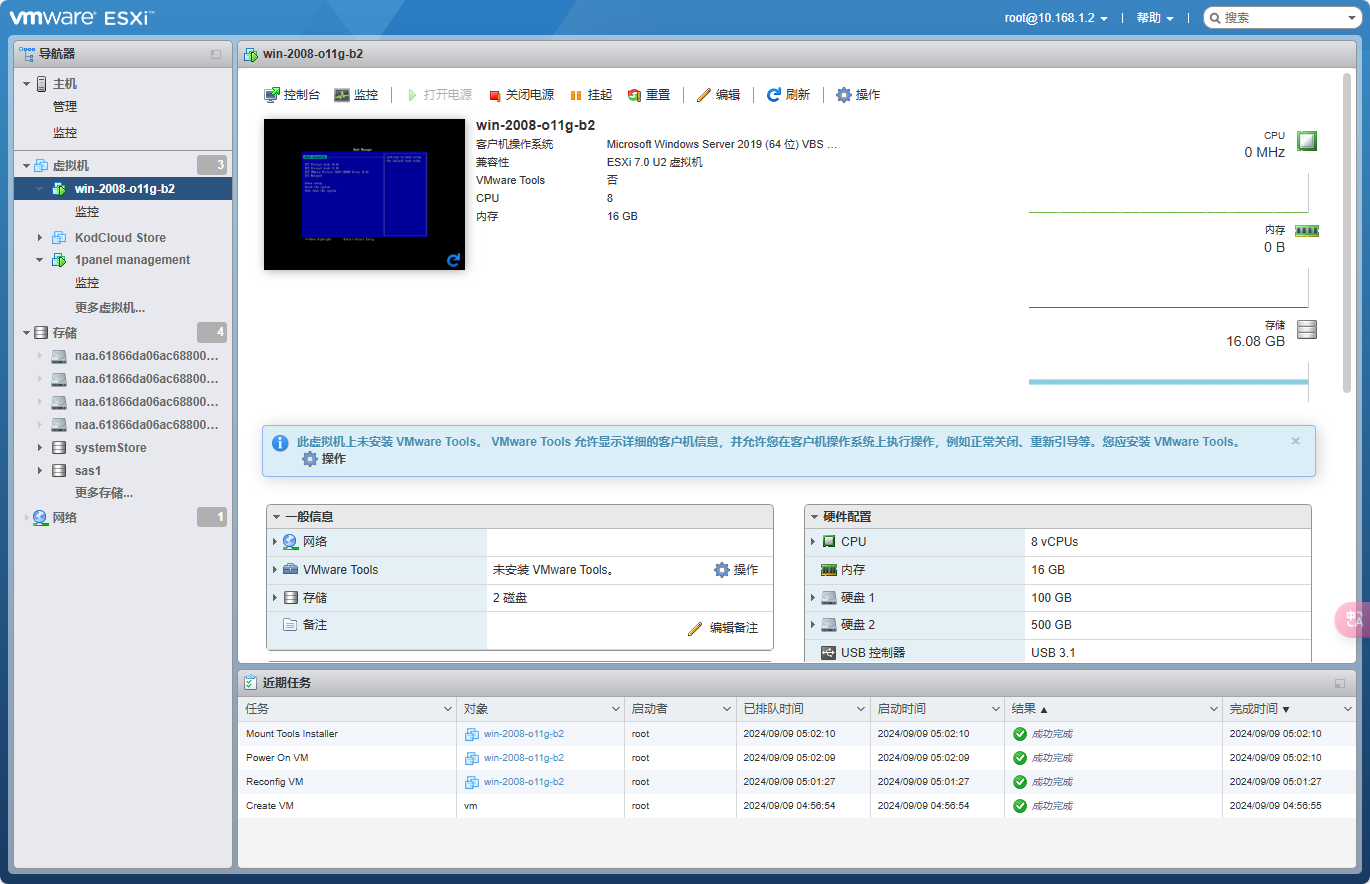Collapse the 1panel management tree arrow

40,260
